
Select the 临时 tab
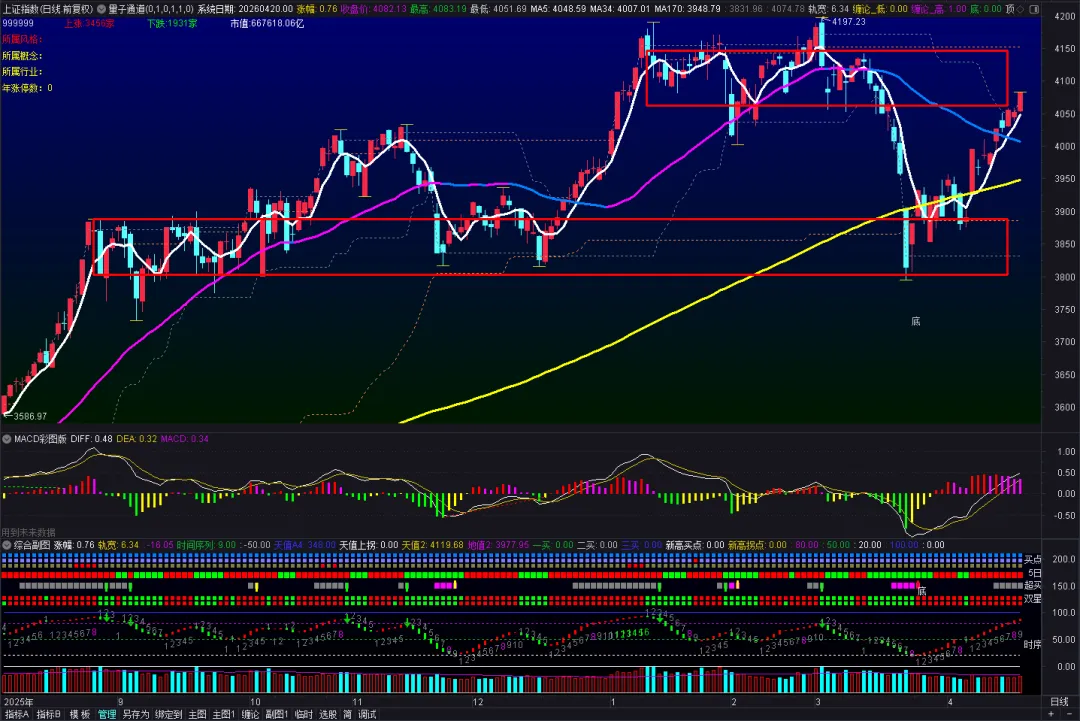(304, 715)
